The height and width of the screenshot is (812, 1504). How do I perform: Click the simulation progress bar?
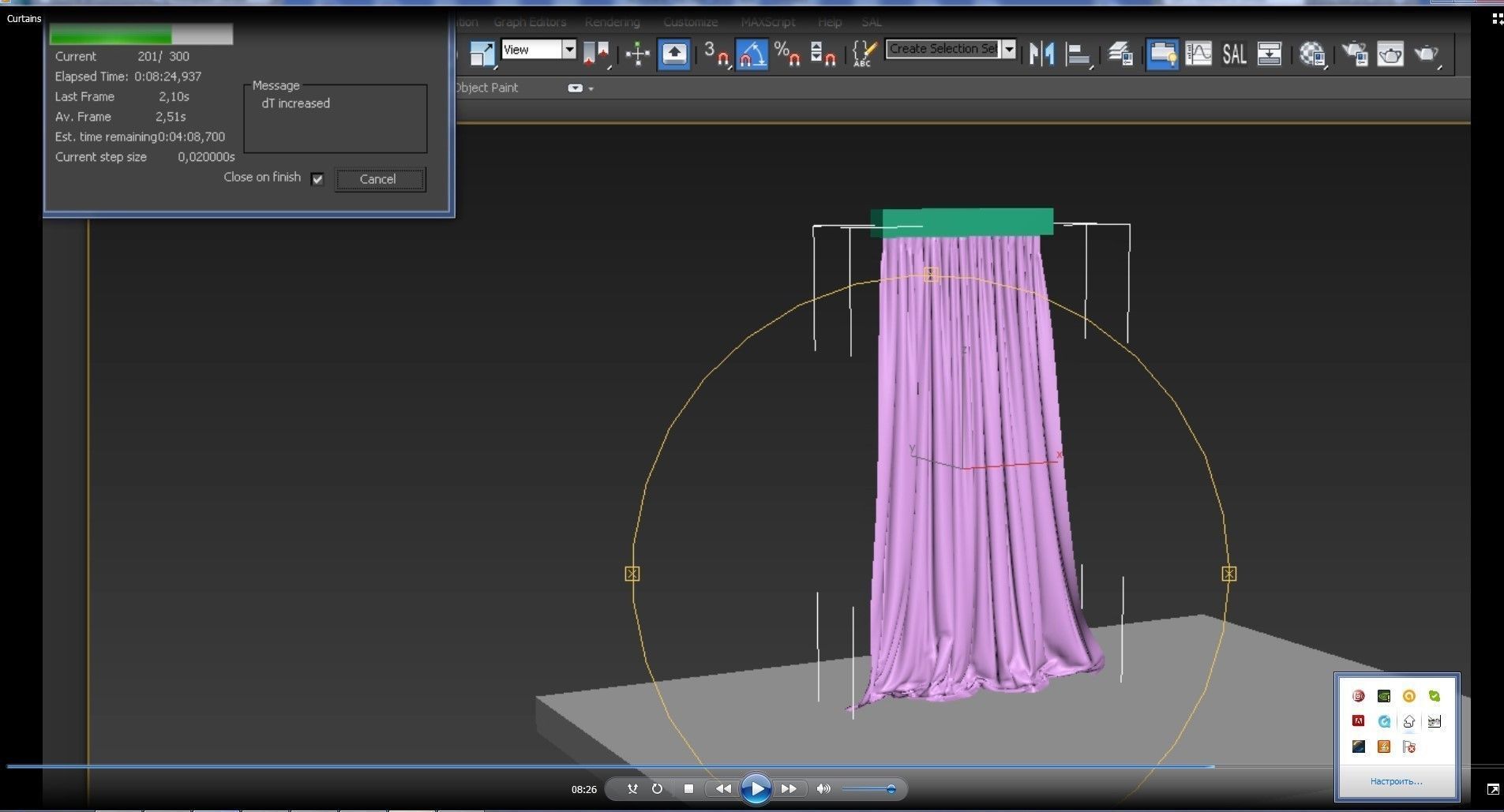(x=141, y=34)
